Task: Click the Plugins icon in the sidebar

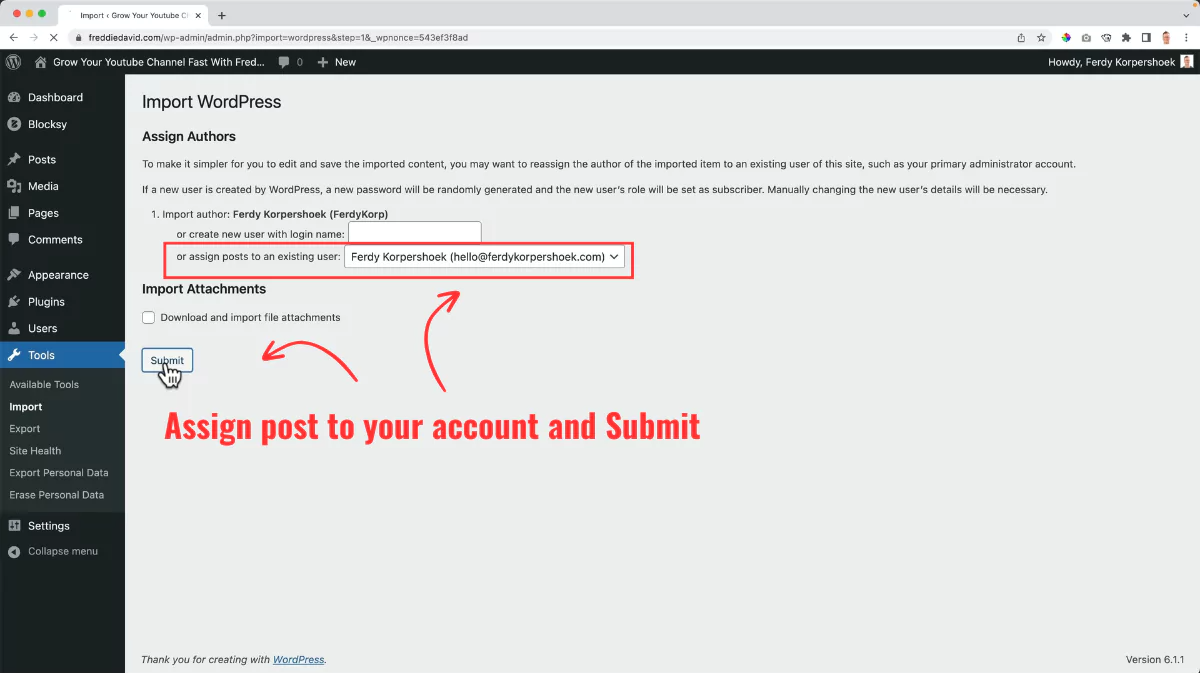Action: (14, 301)
